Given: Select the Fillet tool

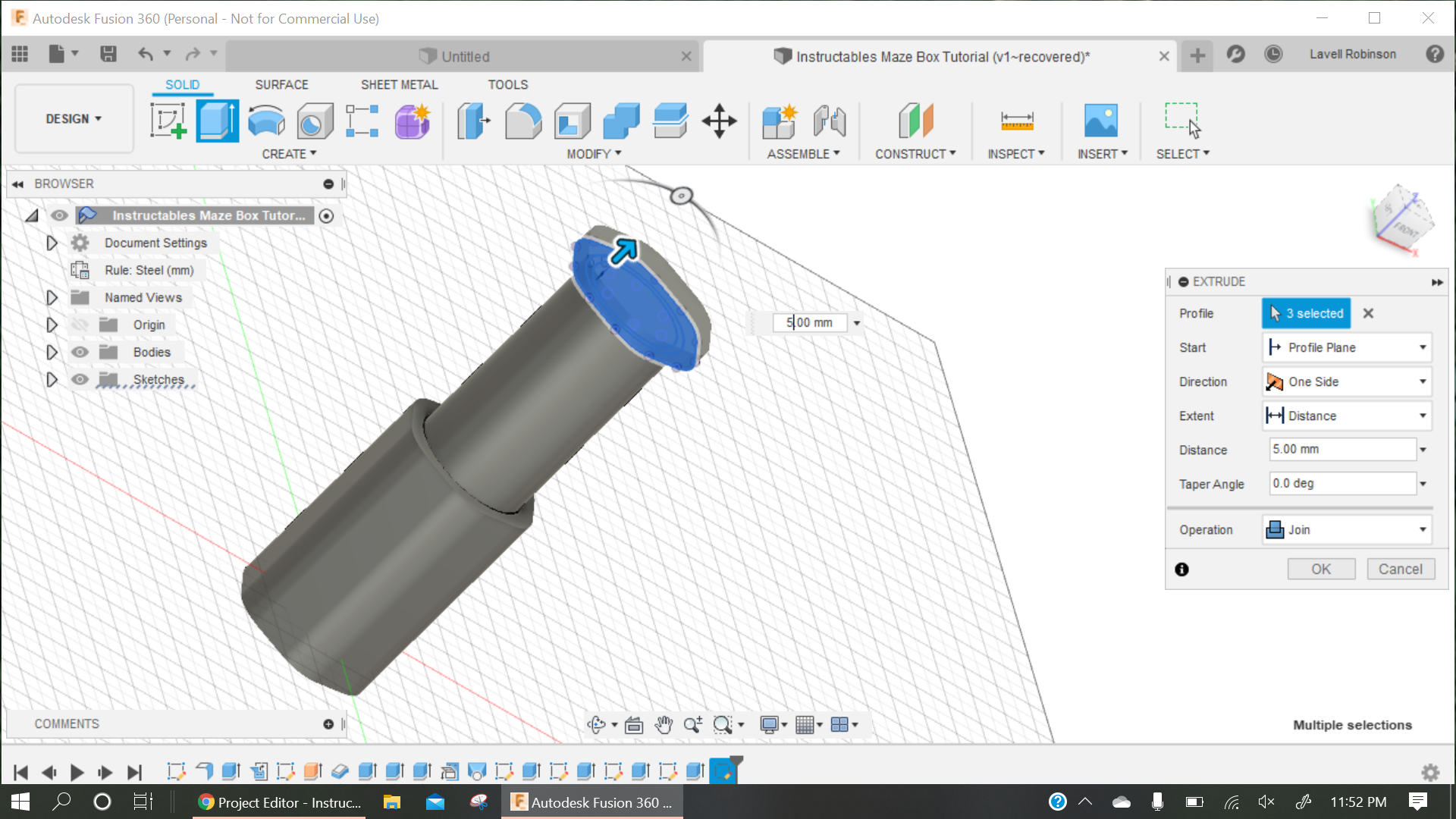Looking at the screenshot, I should 523,121.
